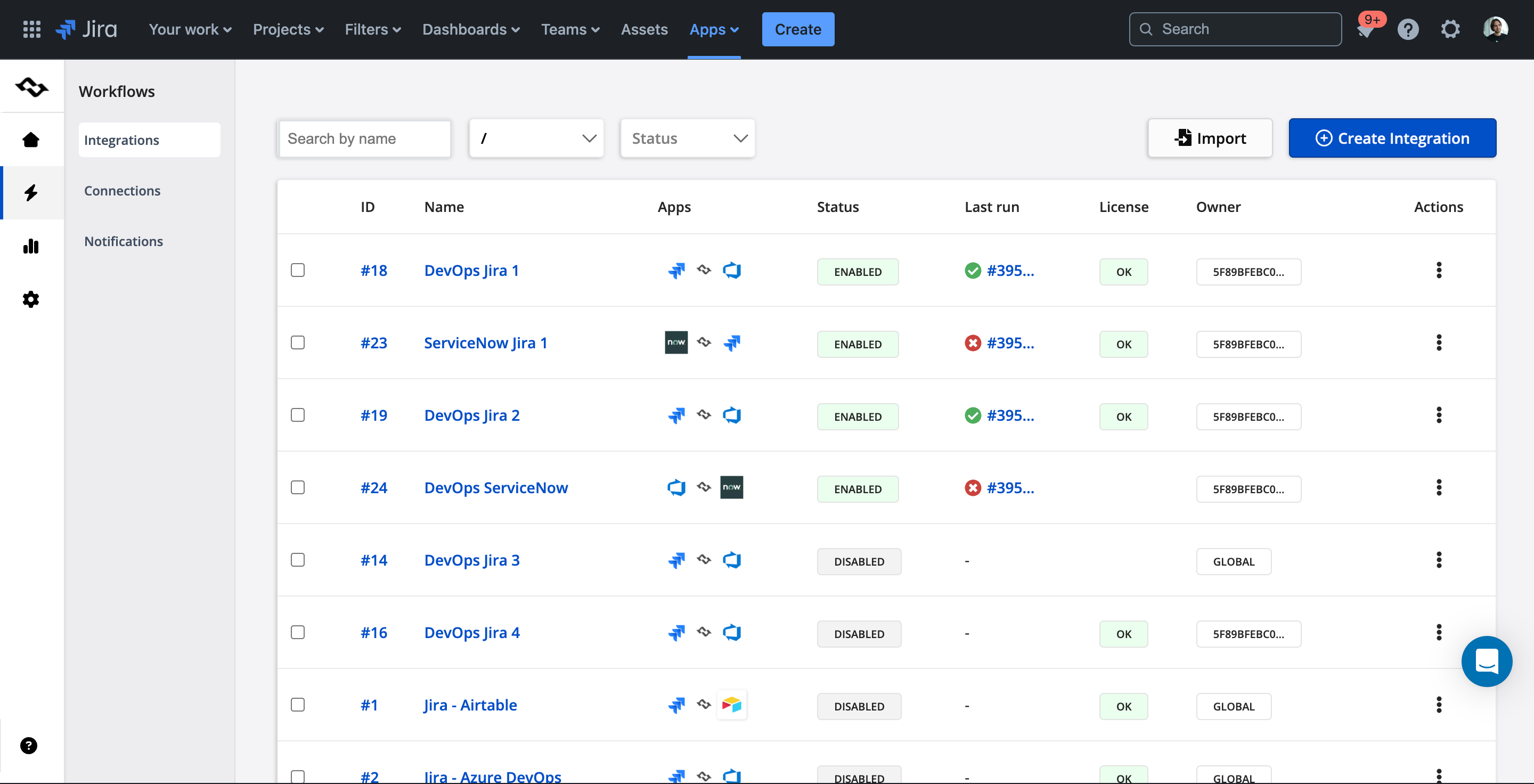Viewport: 1534px width, 784px height.
Task: Expand the Teams menu
Action: tap(570, 29)
